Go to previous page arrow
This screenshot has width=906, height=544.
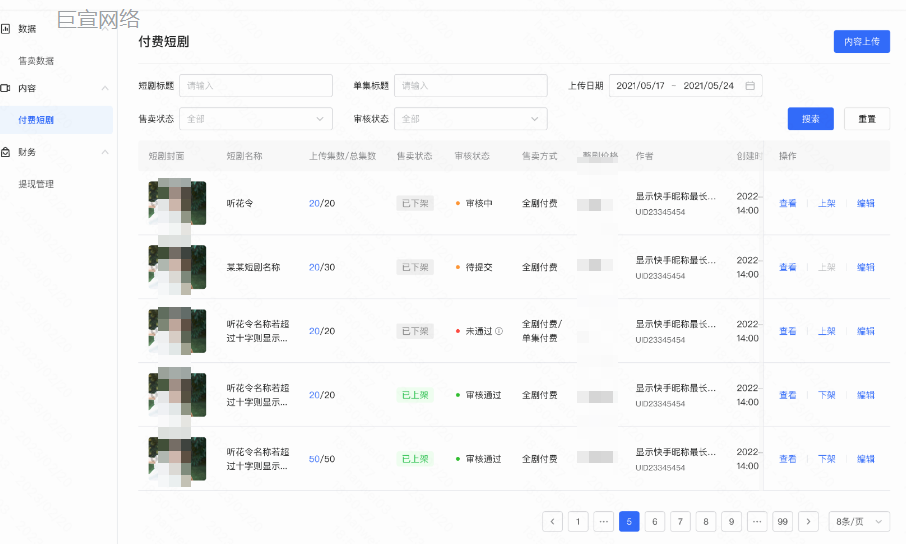tap(552, 521)
